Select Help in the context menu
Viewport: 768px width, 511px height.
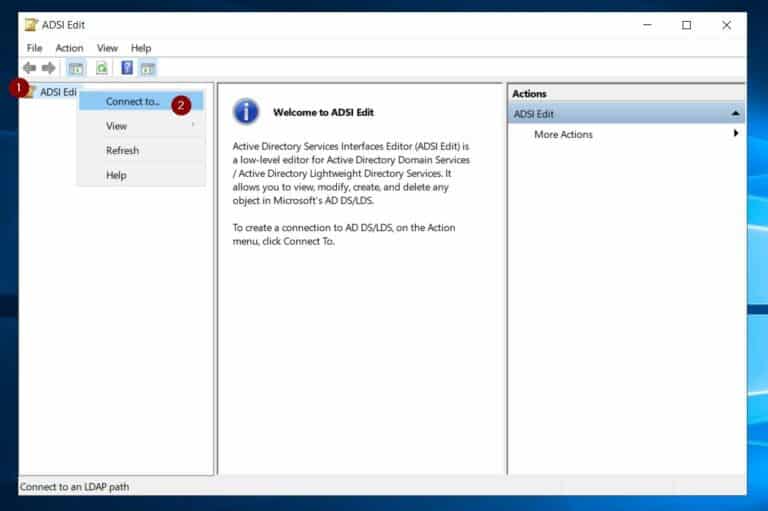pos(141,175)
